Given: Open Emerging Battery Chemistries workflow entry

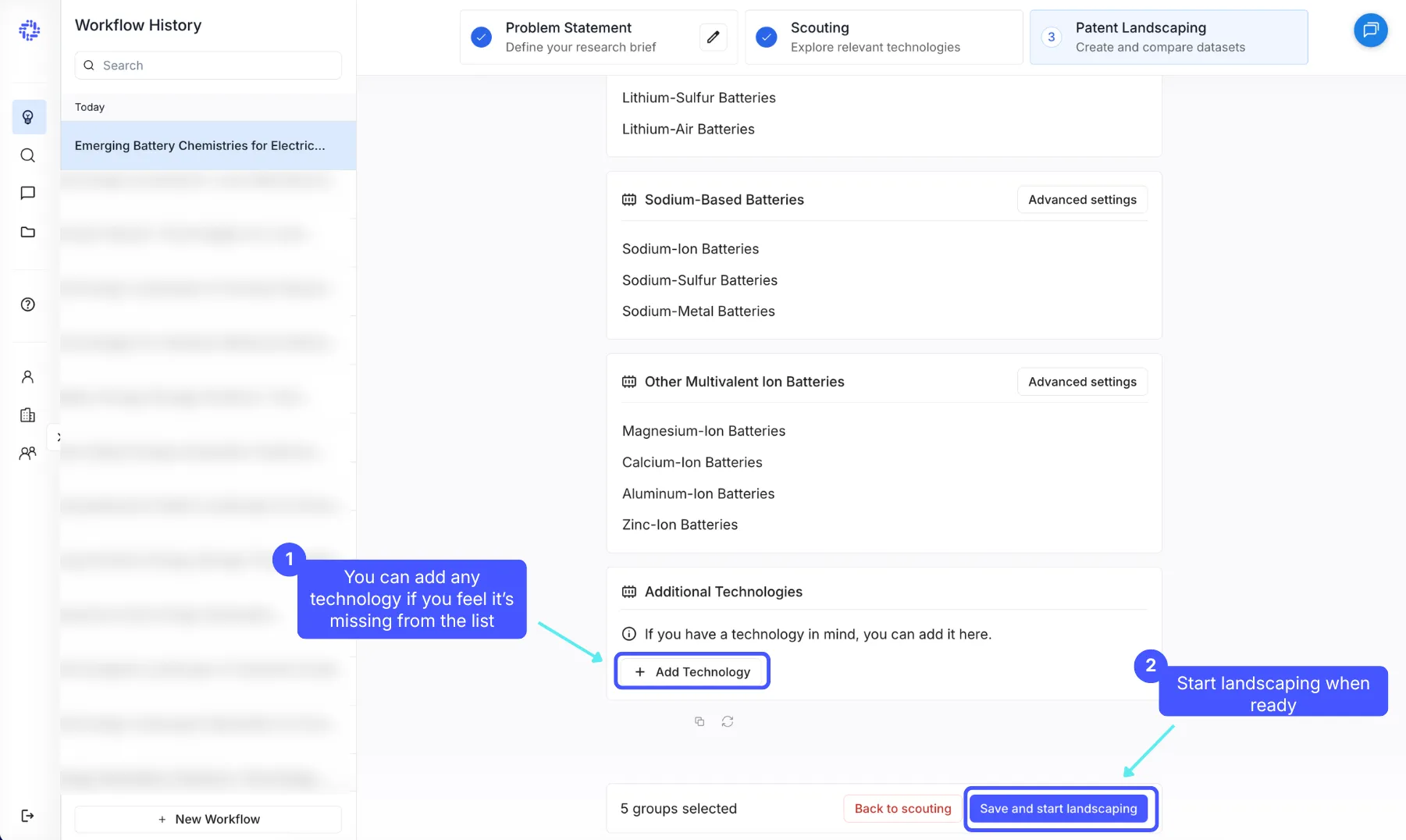Looking at the screenshot, I should (208, 145).
